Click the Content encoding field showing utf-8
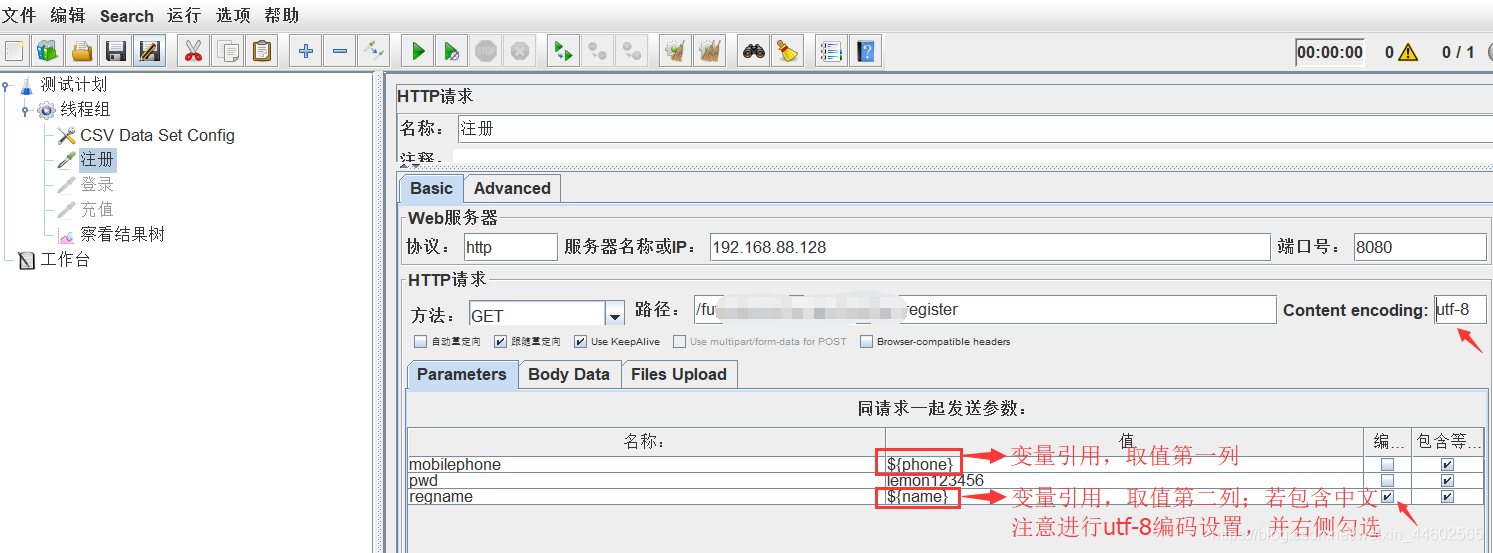Screen dimensions: 1493x553 (x=1460, y=310)
